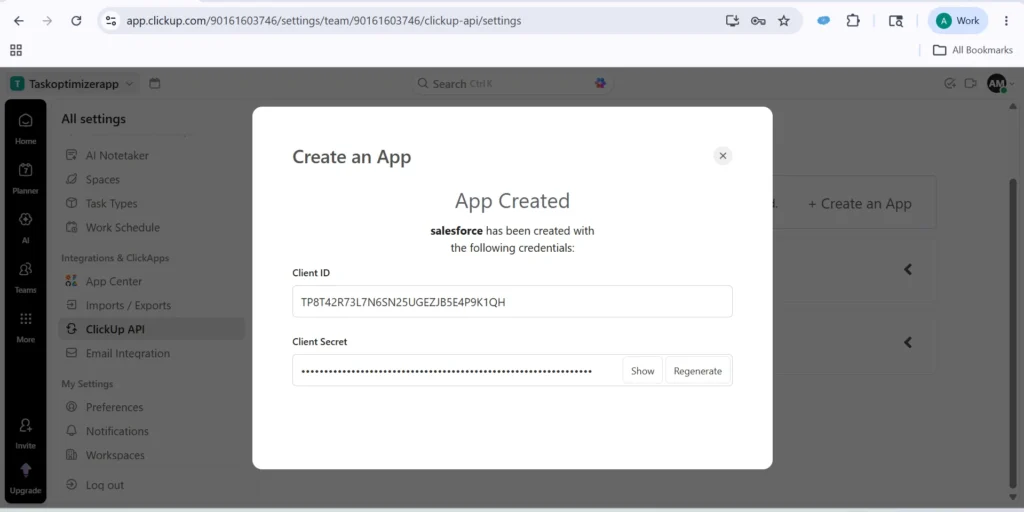Show the hidden Client Secret
Viewport: 1024px width, 512px height.
(x=643, y=370)
